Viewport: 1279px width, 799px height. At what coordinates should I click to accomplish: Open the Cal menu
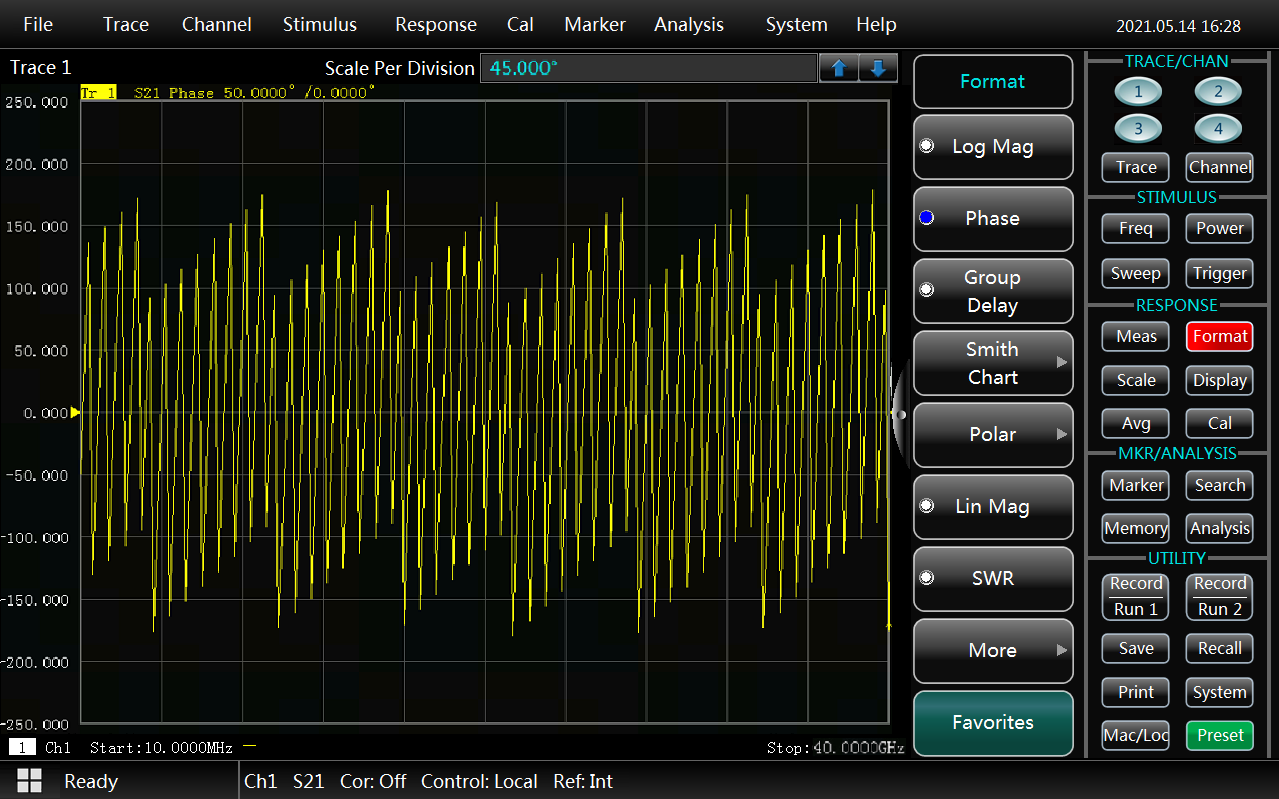[x=520, y=25]
